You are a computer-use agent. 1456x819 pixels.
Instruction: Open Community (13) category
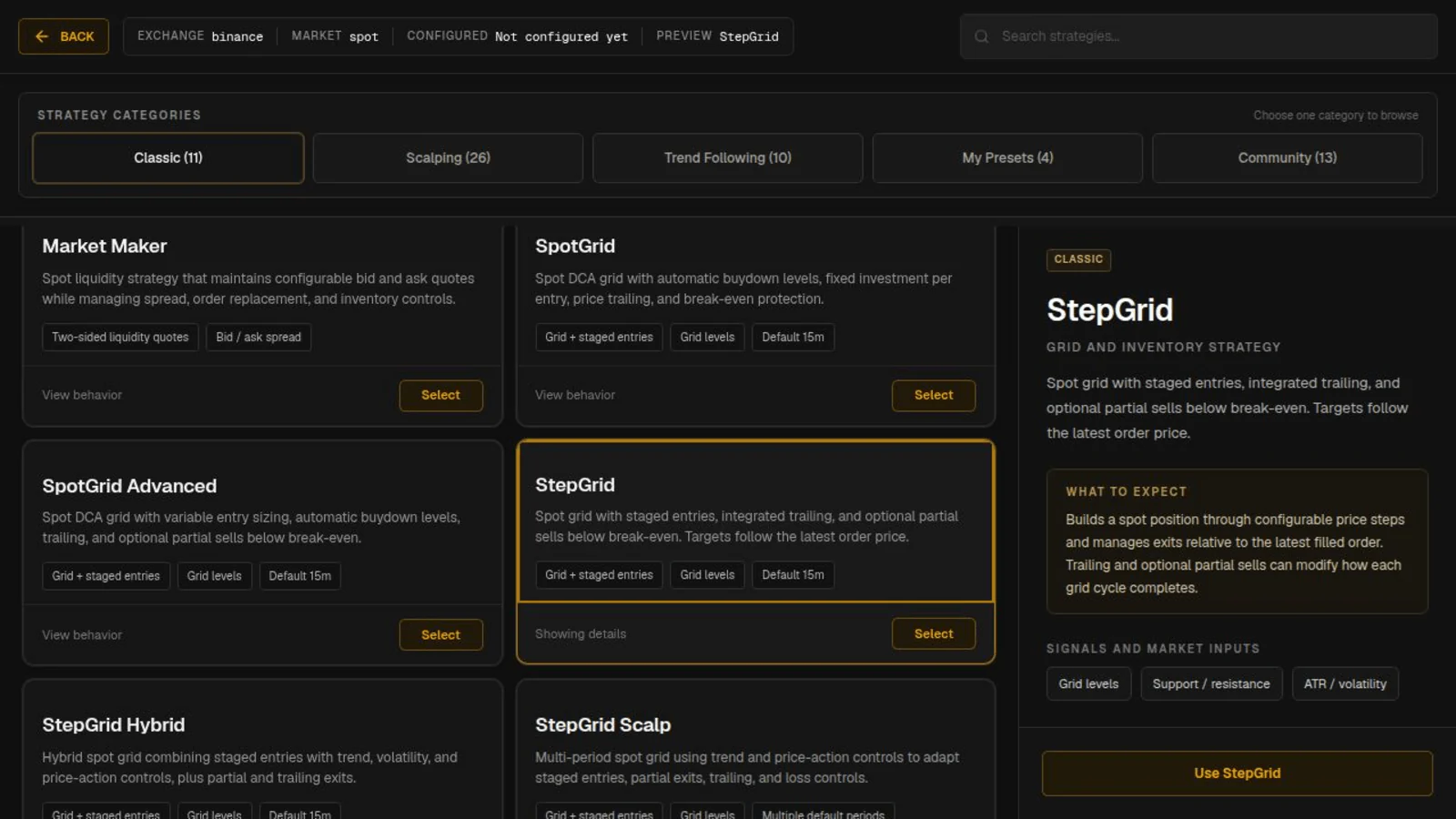[1287, 158]
